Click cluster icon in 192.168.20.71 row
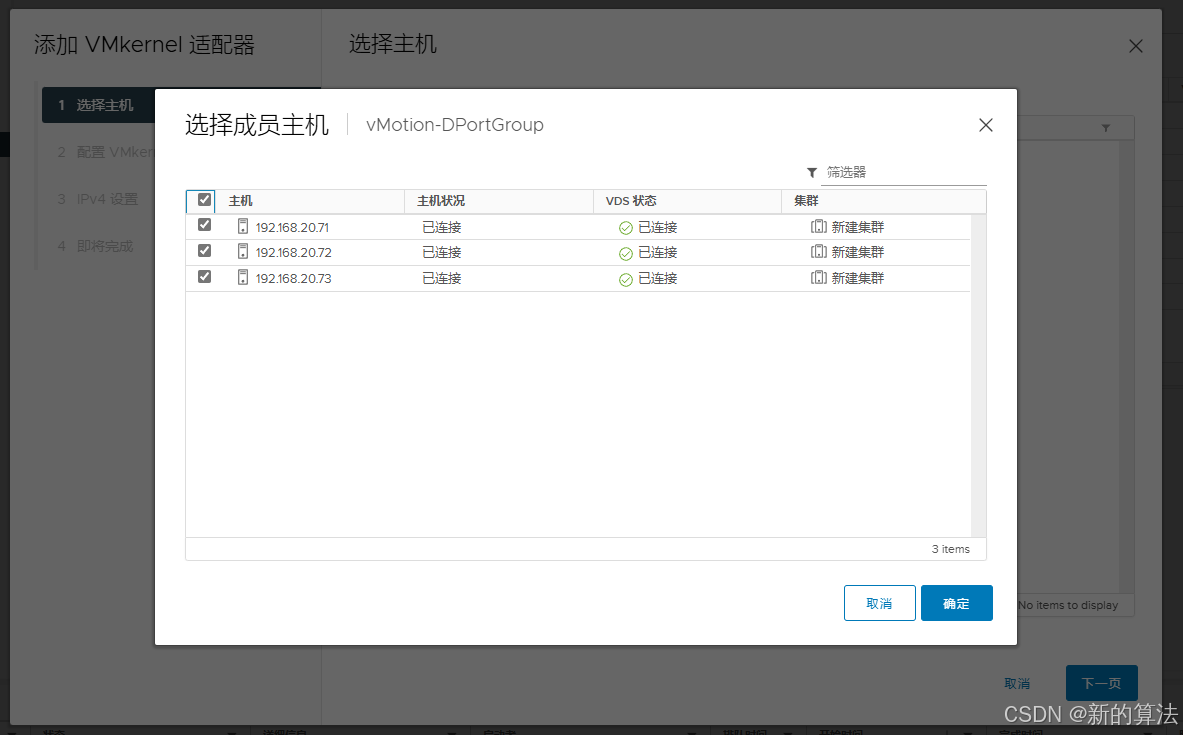 819,226
